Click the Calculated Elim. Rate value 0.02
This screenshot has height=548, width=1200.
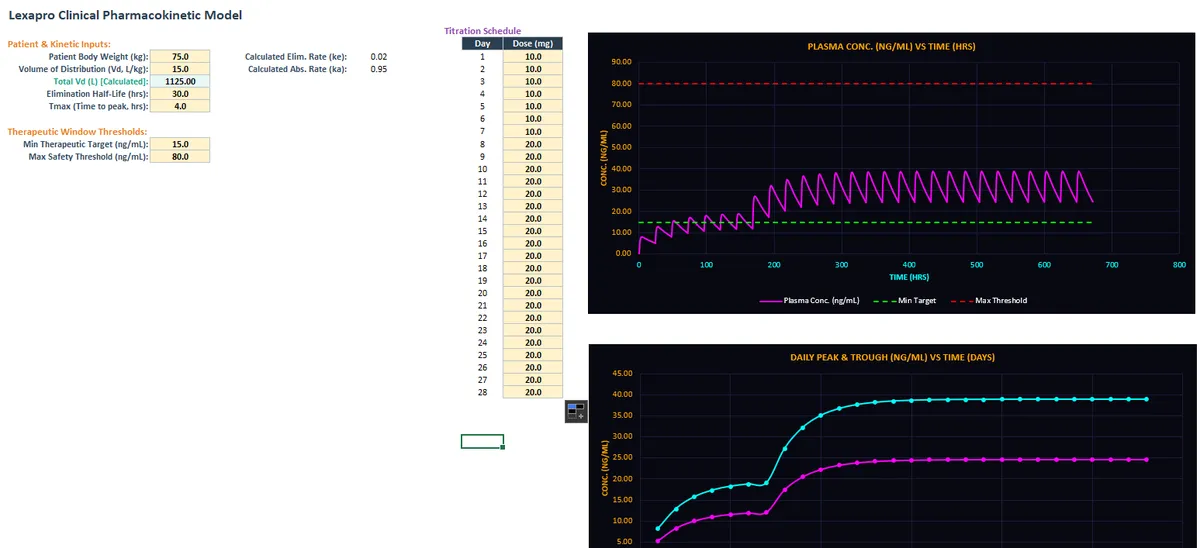[379, 57]
